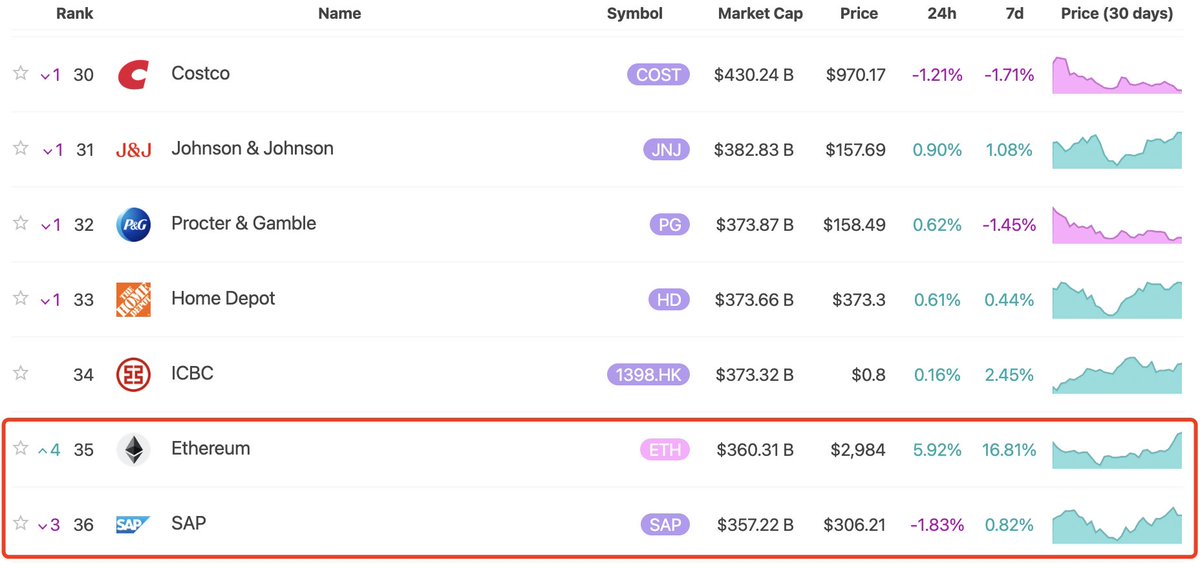View SAP 30-day price chart
Viewport: 1200px width, 569px height.
point(1117,525)
